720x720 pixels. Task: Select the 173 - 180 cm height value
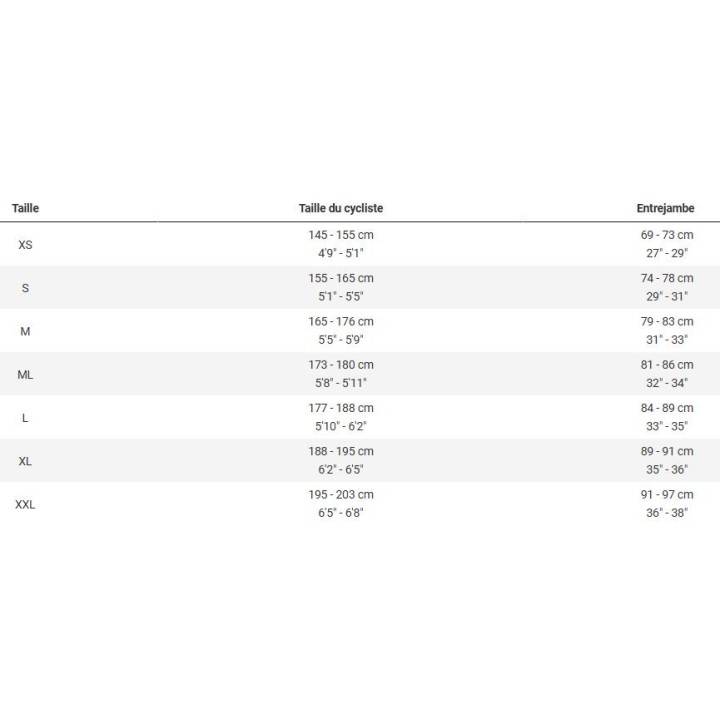click(341, 365)
